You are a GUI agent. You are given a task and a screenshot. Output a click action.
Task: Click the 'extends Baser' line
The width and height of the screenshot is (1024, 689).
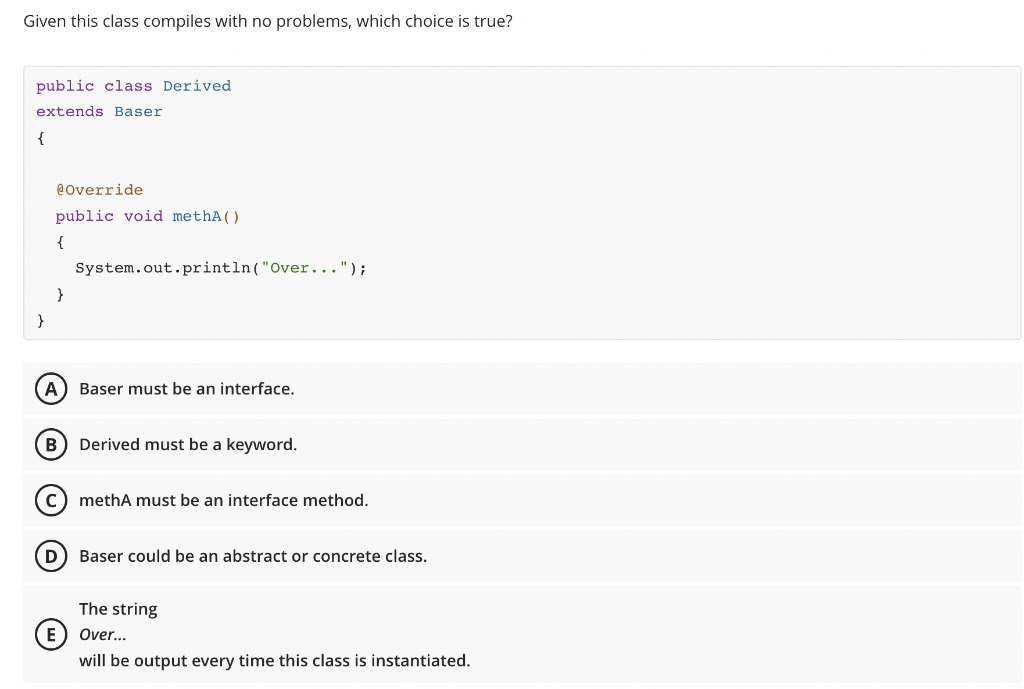tap(97, 111)
